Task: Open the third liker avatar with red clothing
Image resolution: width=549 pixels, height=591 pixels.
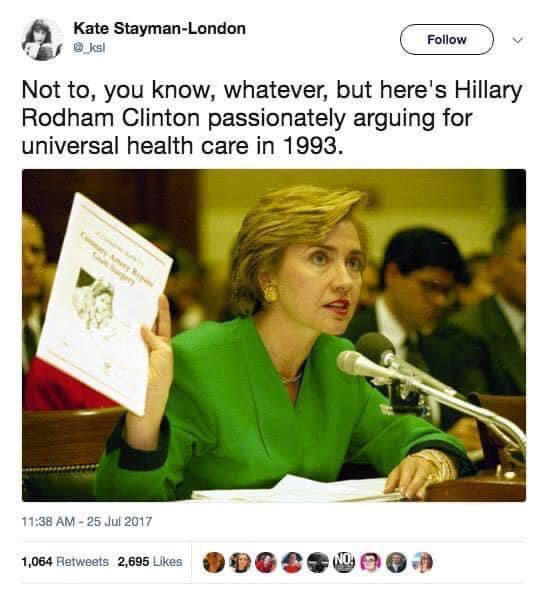Action: [x=265, y=562]
